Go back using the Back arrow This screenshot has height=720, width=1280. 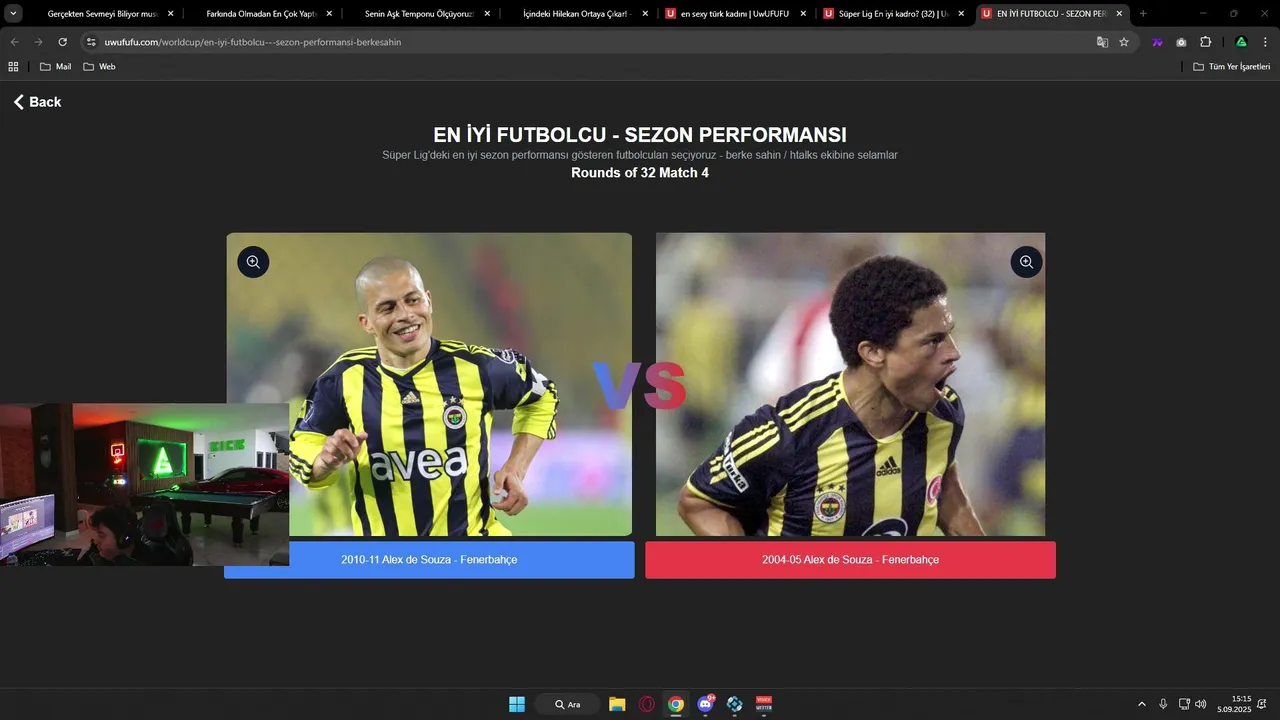click(x=37, y=102)
